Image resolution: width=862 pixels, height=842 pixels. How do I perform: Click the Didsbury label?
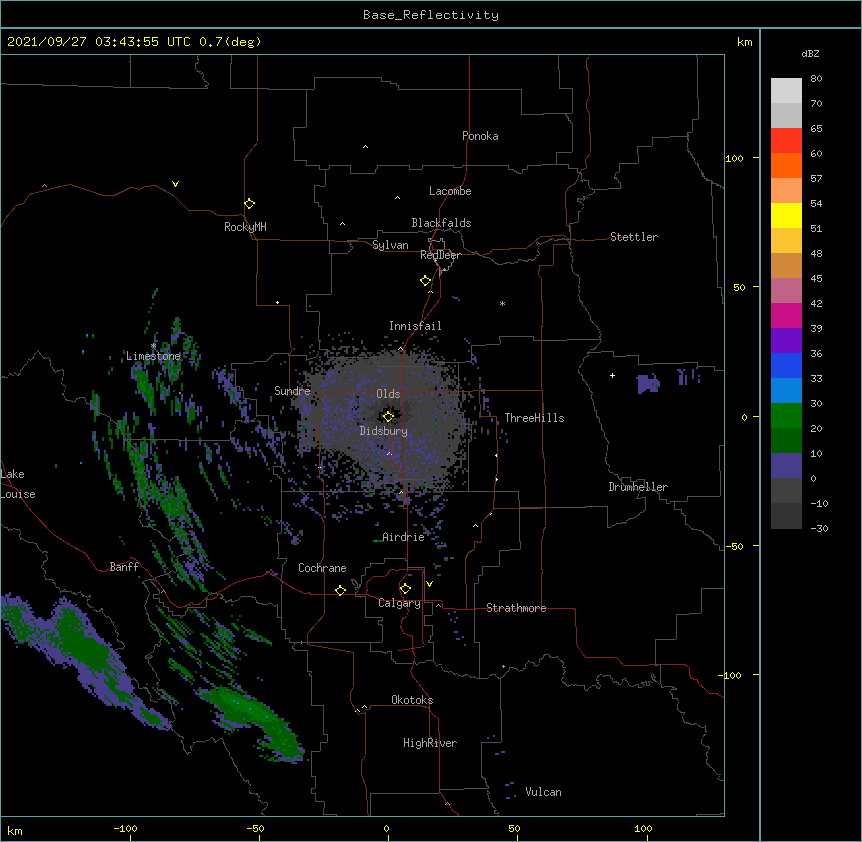point(384,431)
